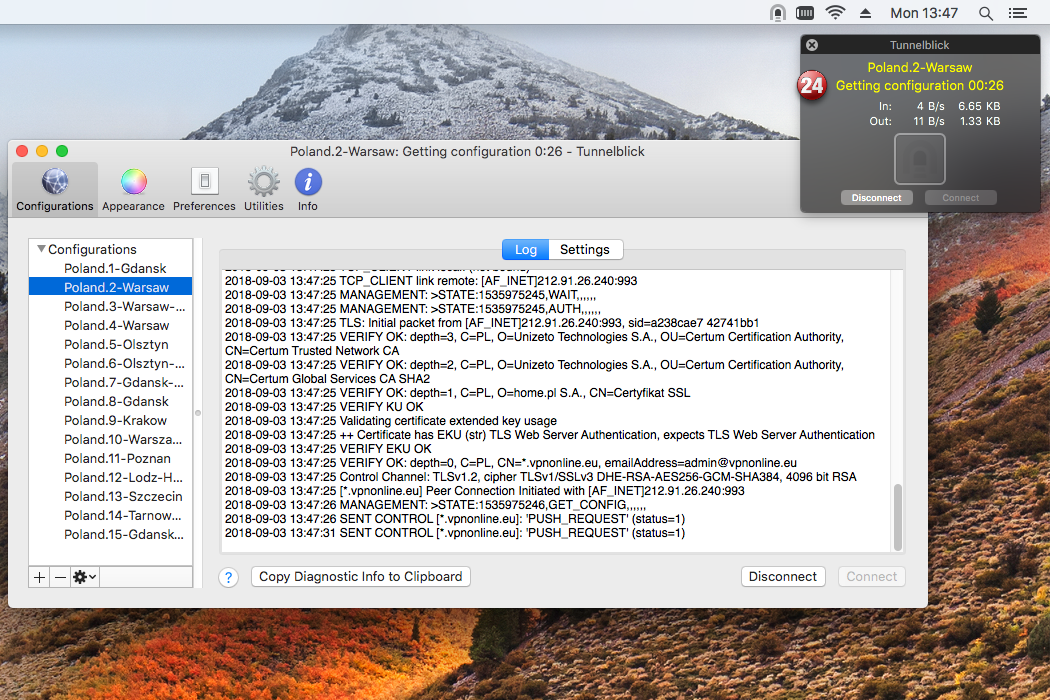Screen dimensions: 1050x700
Task: Open the Preferences toolbar pane
Action: click(204, 189)
